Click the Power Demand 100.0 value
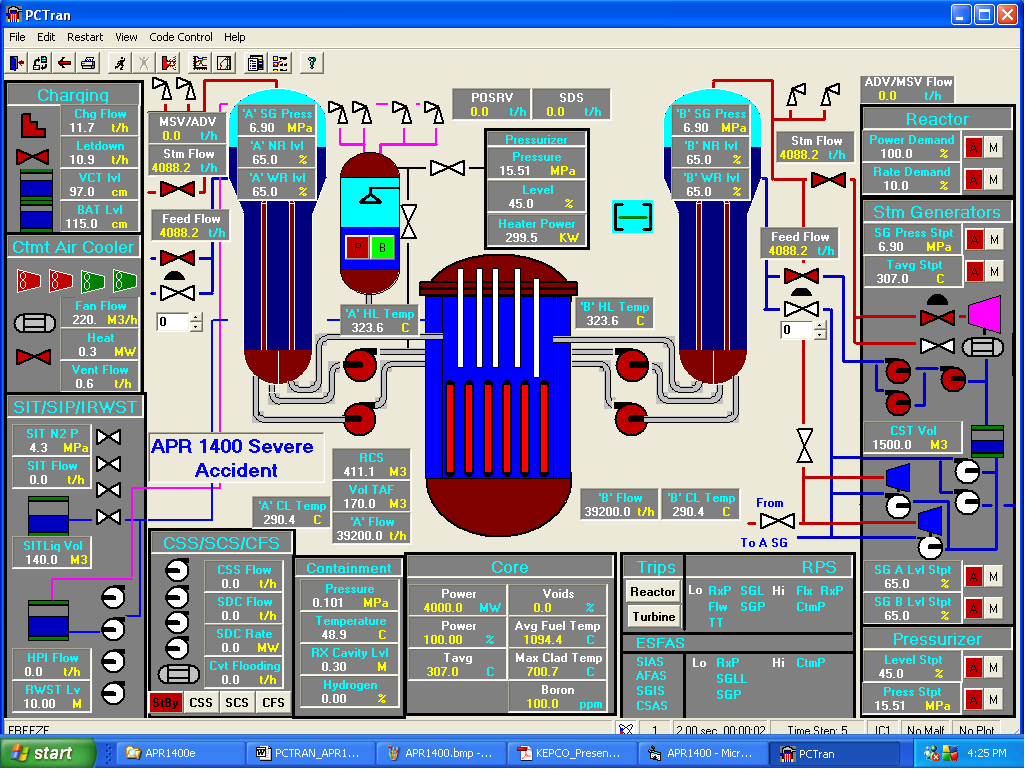Screen dimensions: 1032x771 (896, 153)
